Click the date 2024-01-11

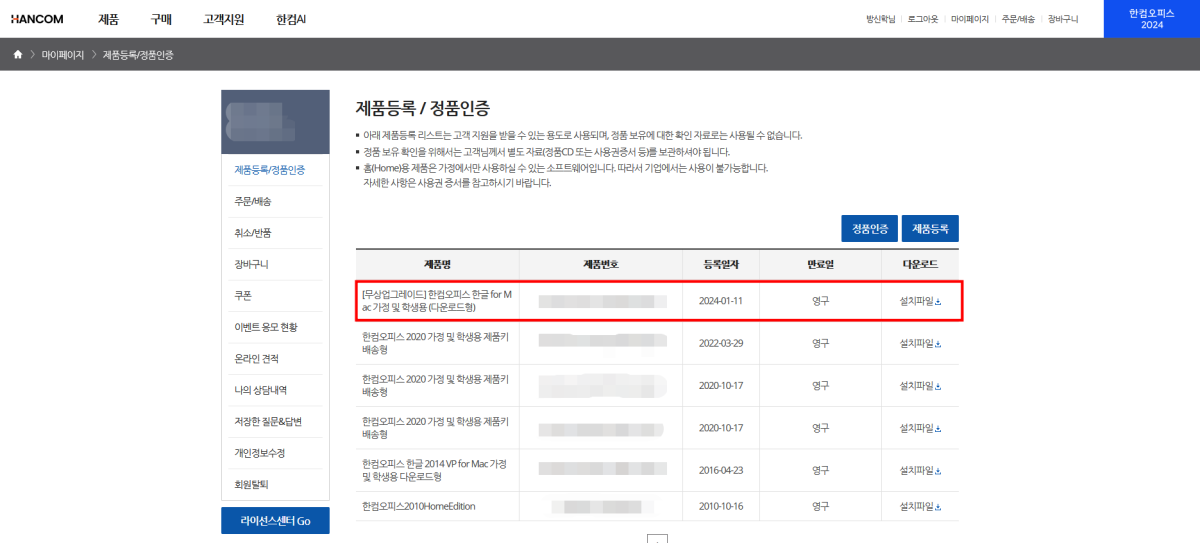(723, 300)
